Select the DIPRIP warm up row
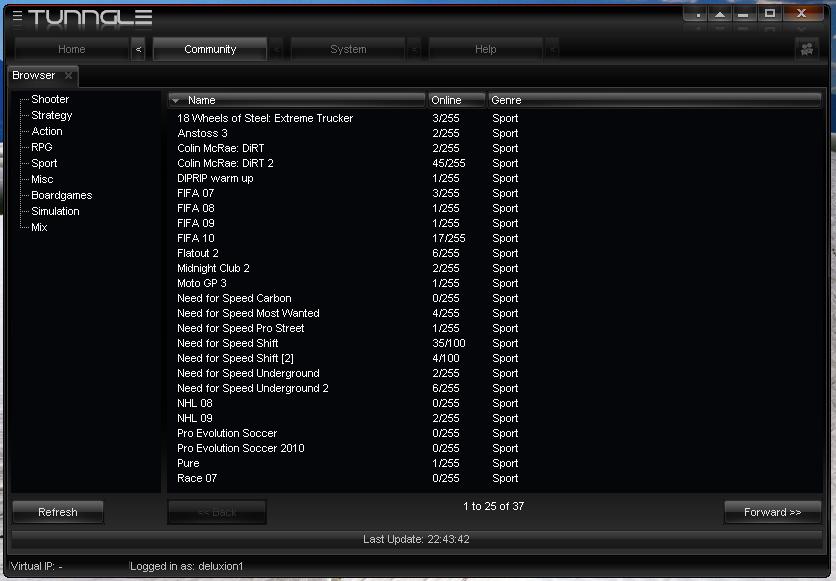This screenshot has width=836, height=581. point(495,178)
